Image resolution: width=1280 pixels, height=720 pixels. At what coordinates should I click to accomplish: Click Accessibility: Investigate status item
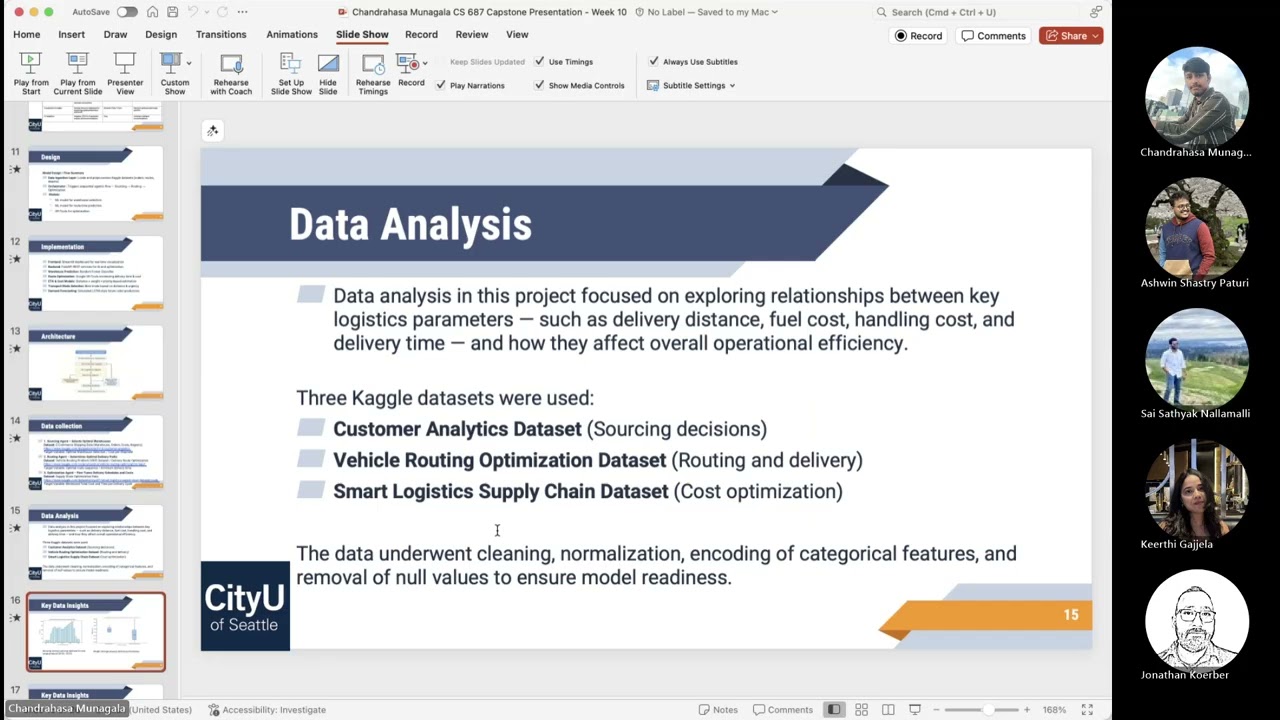pyautogui.click(x=267, y=710)
